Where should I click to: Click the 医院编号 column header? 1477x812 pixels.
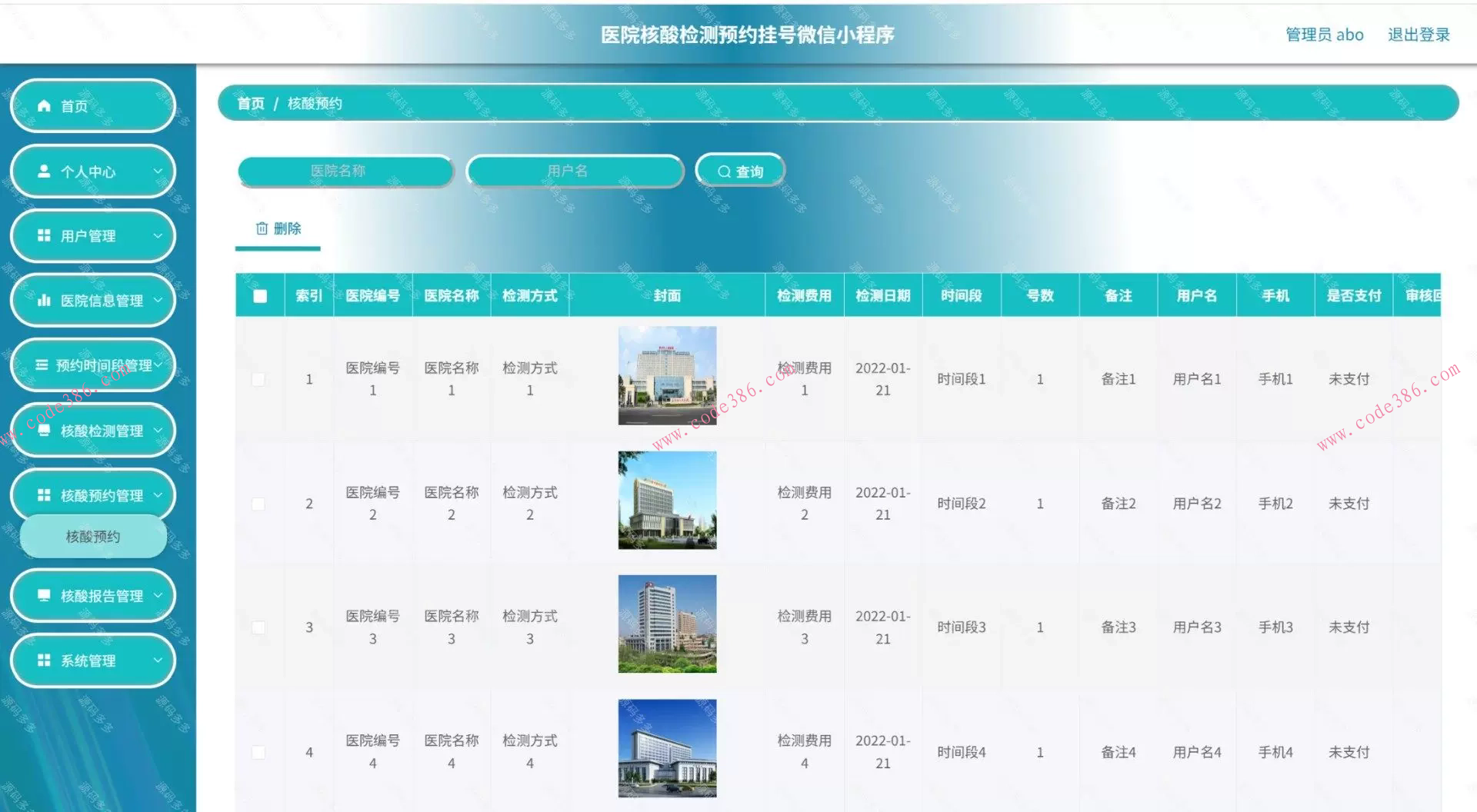click(x=373, y=295)
